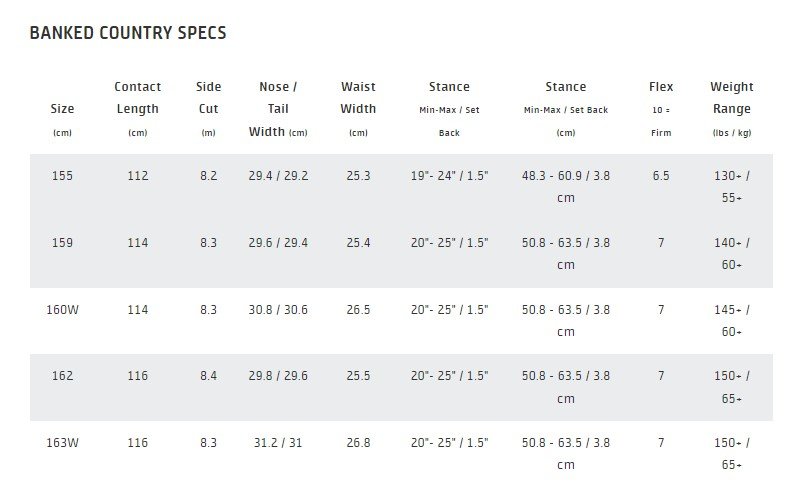Click the Flex column header
The image size is (800, 500).
click(660, 87)
